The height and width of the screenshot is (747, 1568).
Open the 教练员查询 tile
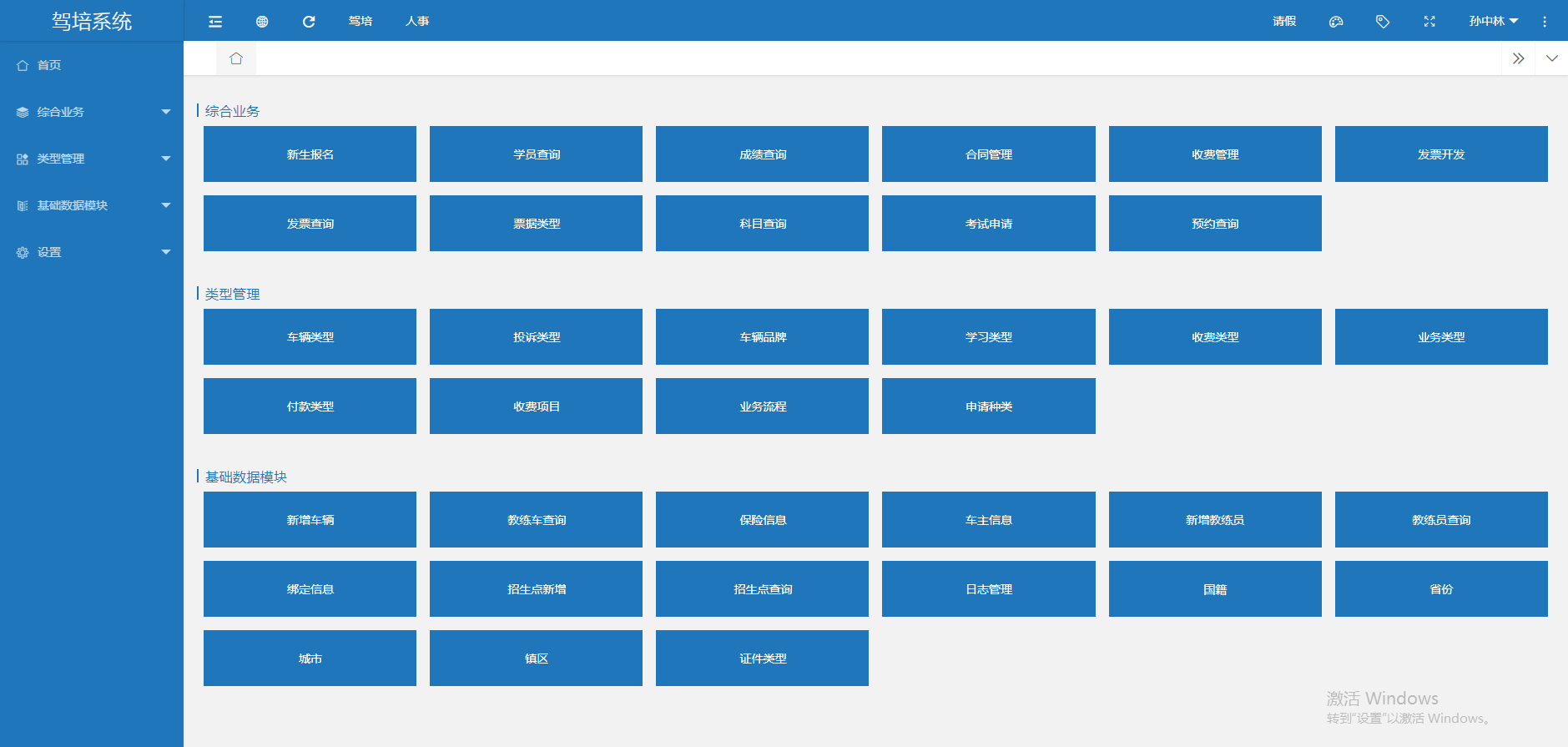(x=1441, y=520)
